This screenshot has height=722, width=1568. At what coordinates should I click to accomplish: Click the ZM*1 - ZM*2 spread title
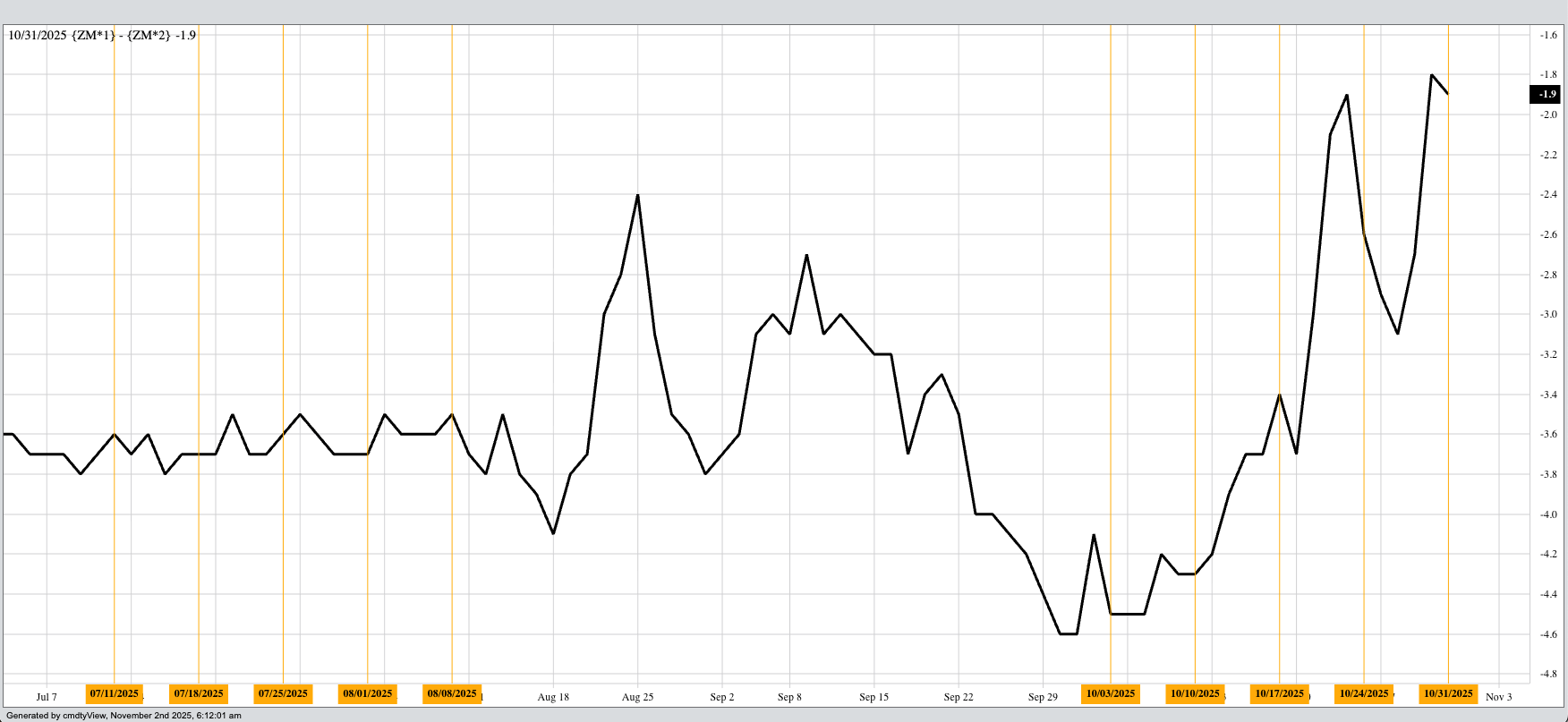pyautogui.click(x=102, y=35)
